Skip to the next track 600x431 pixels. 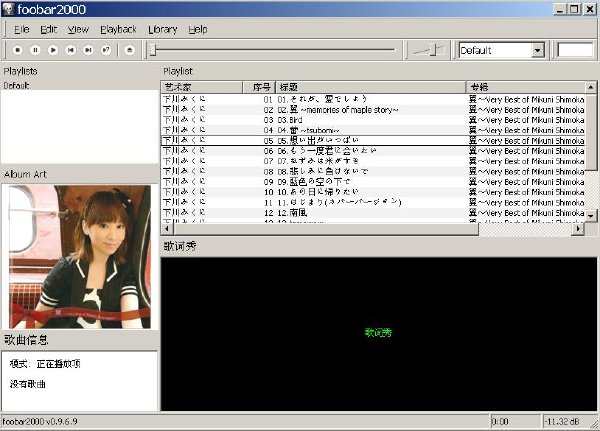[x=88, y=50]
